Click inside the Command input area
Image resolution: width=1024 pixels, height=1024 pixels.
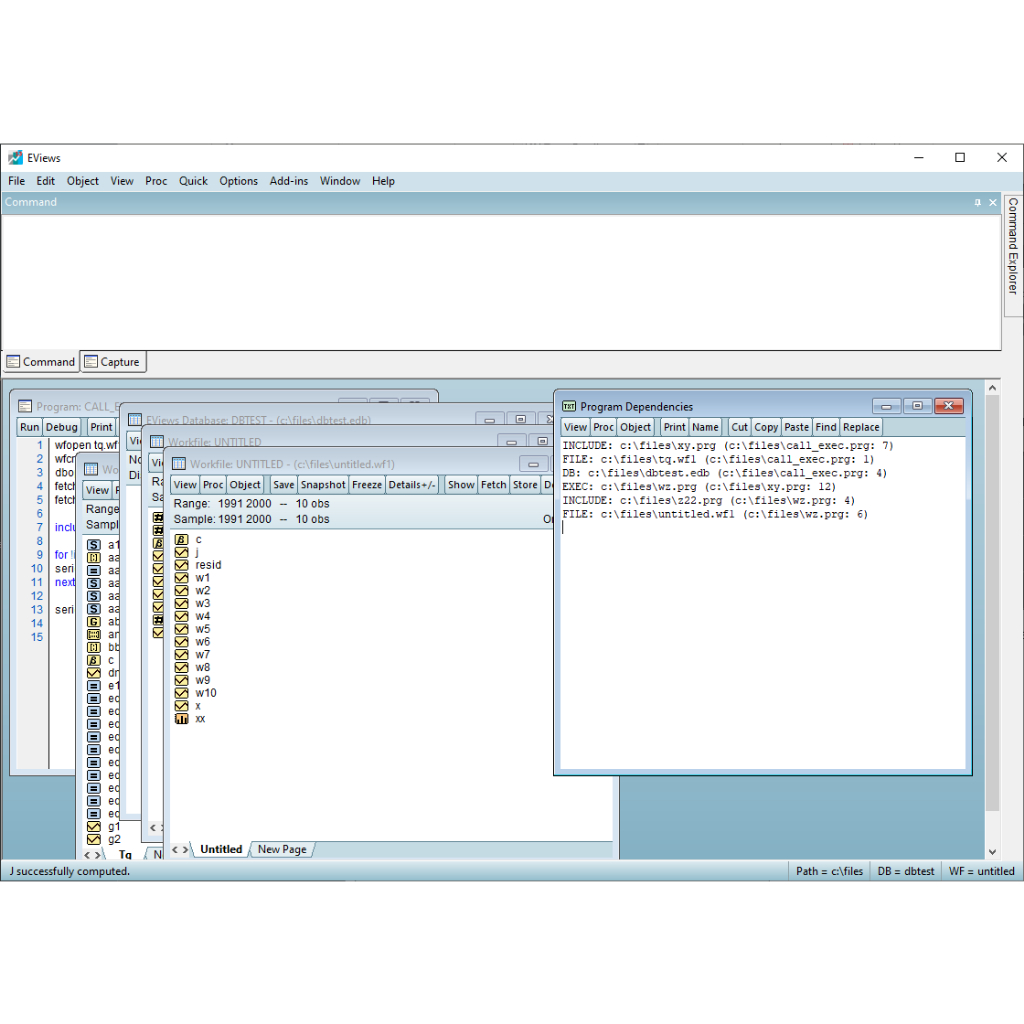click(500, 280)
